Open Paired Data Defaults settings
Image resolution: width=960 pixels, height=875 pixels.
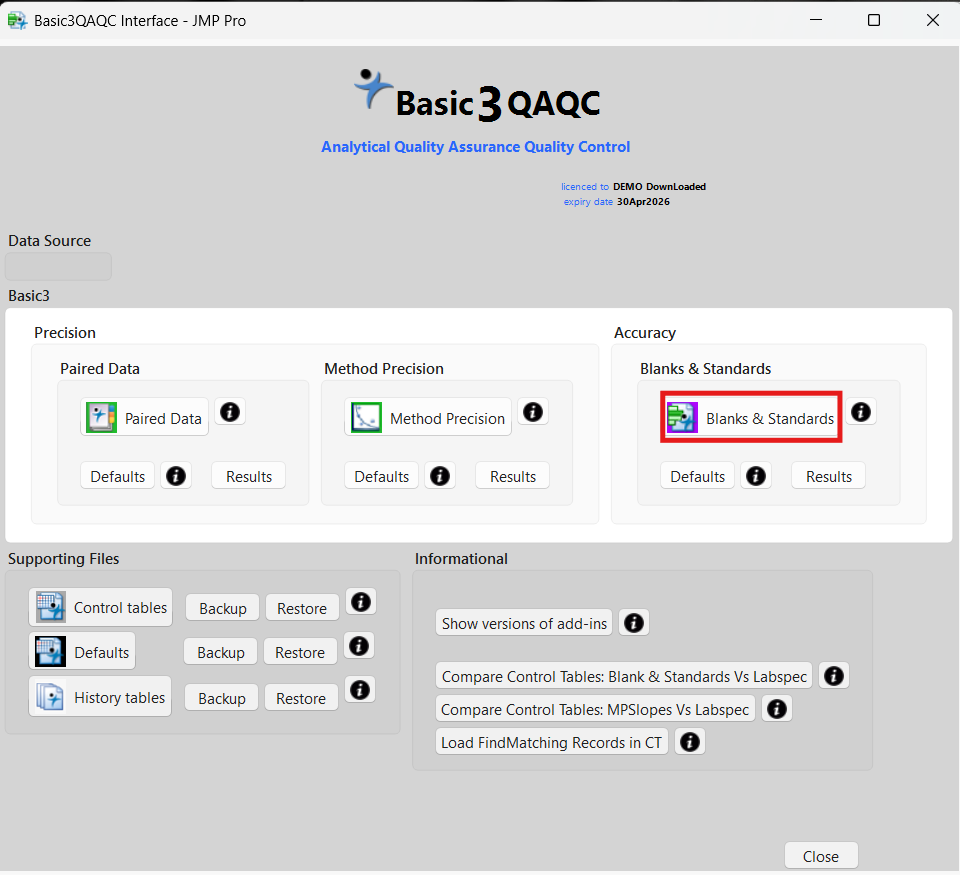118,476
